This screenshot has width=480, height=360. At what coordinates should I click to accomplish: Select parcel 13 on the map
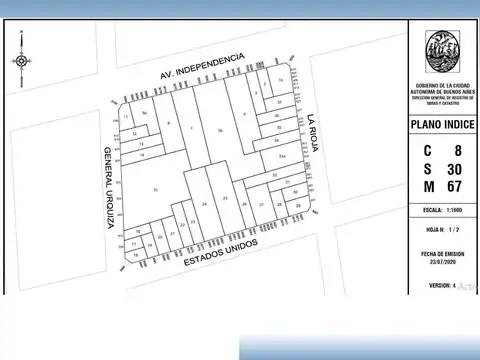[x=141, y=144]
